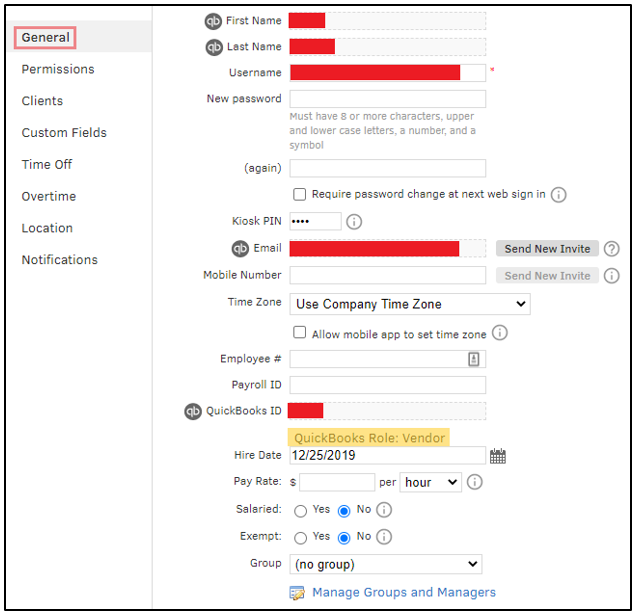Click the badge icon inside the Employee # field

[x=474, y=359]
